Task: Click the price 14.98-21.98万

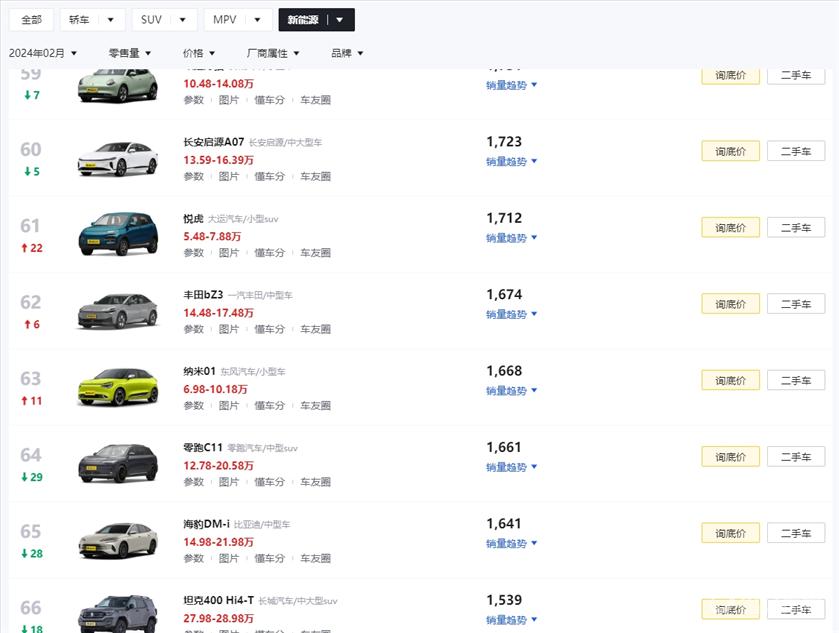Action: tap(218, 542)
